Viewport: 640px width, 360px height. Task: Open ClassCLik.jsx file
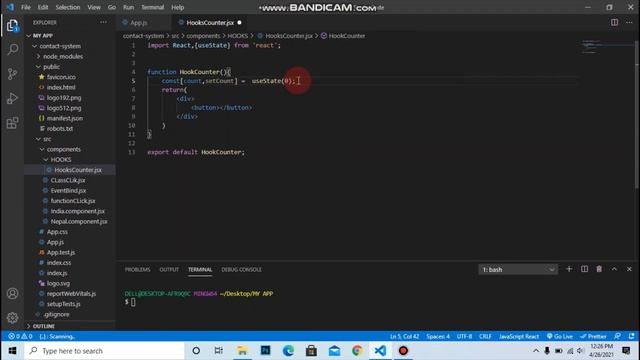(x=68, y=180)
